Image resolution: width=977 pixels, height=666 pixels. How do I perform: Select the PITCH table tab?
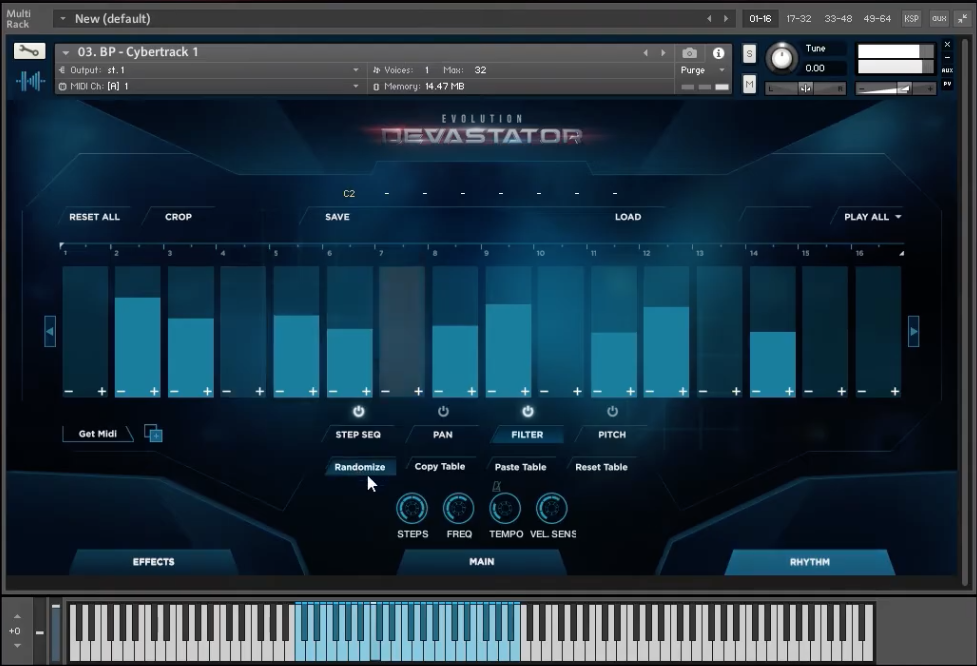(612, 434)
